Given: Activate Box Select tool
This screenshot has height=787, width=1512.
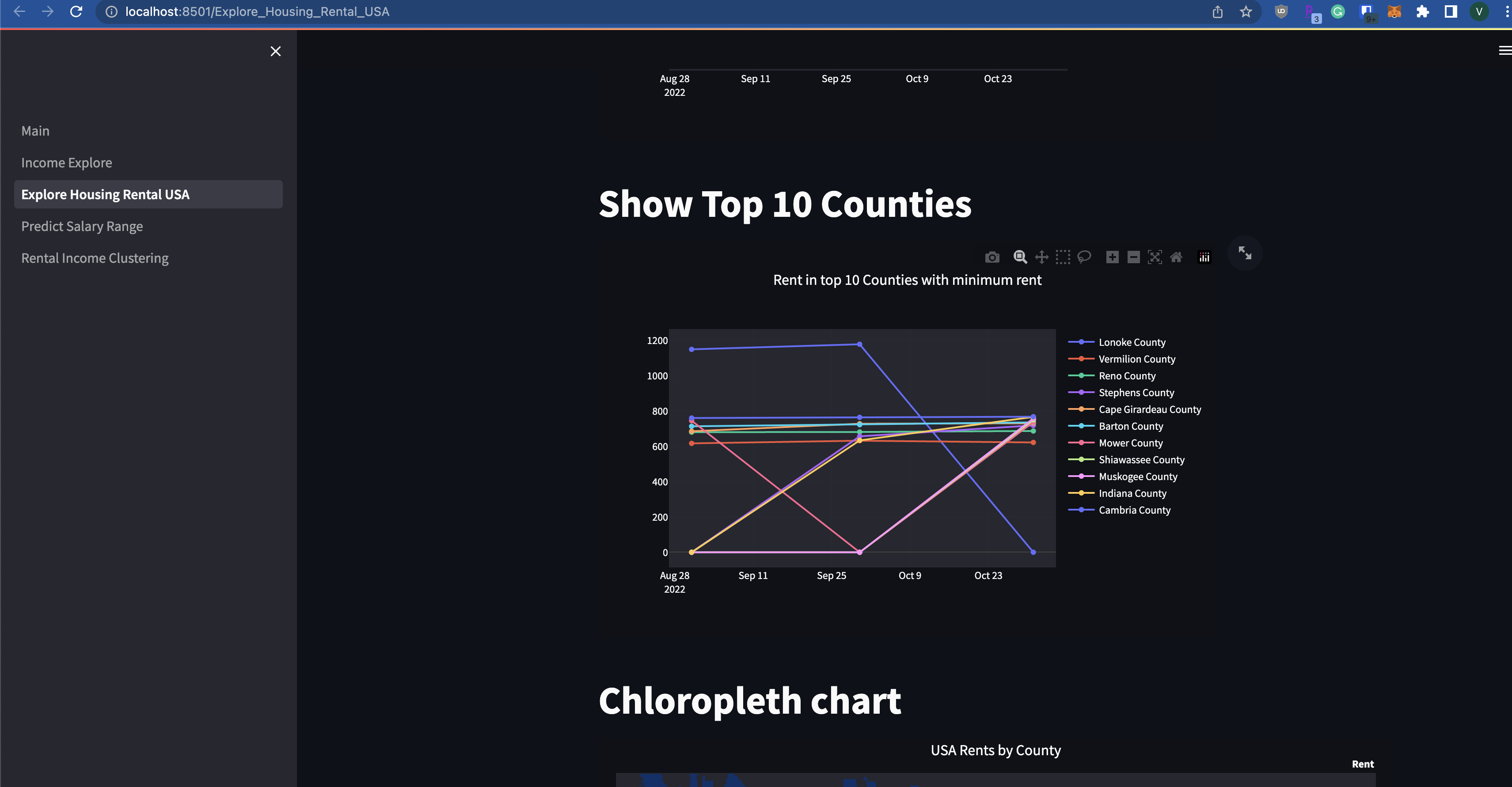Looking at the screenshot, I should (1063, 257).
